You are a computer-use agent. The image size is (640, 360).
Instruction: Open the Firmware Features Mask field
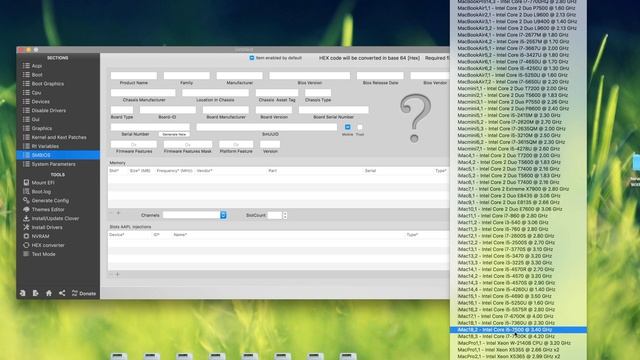[x=188, y=144]
